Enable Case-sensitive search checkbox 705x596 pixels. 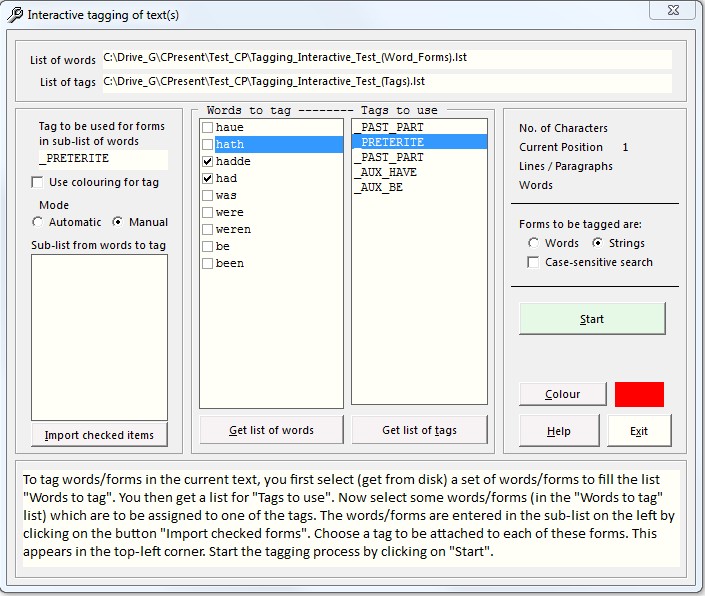[x=534, y=262]
